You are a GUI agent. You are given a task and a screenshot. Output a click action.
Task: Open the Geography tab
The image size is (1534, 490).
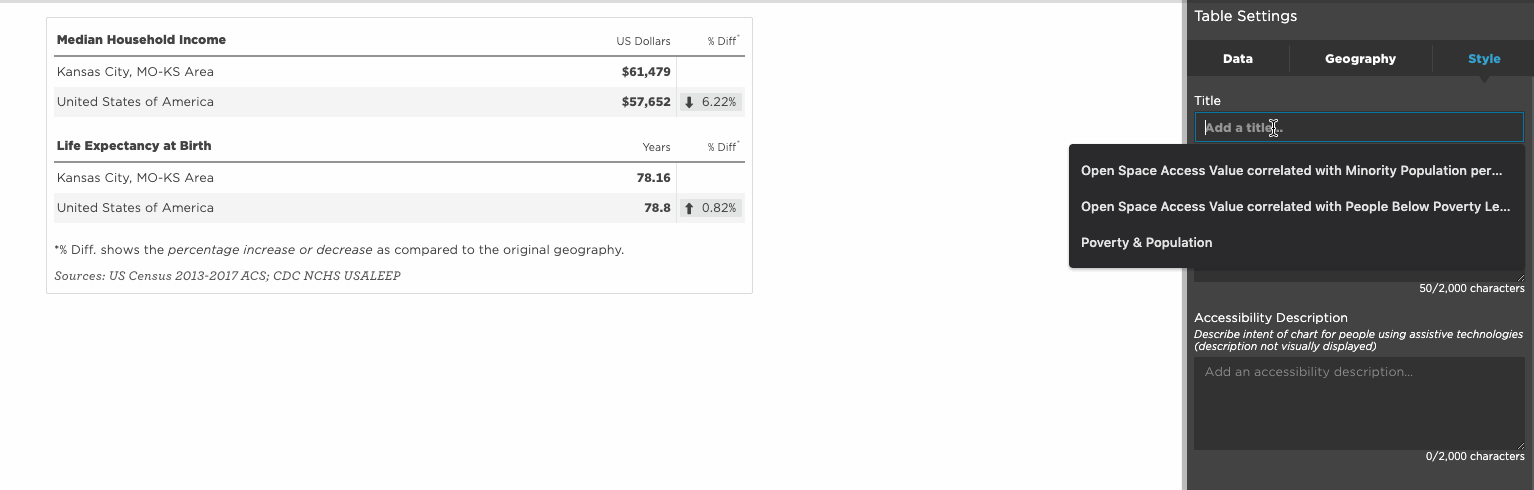[x=1360, y=59]
